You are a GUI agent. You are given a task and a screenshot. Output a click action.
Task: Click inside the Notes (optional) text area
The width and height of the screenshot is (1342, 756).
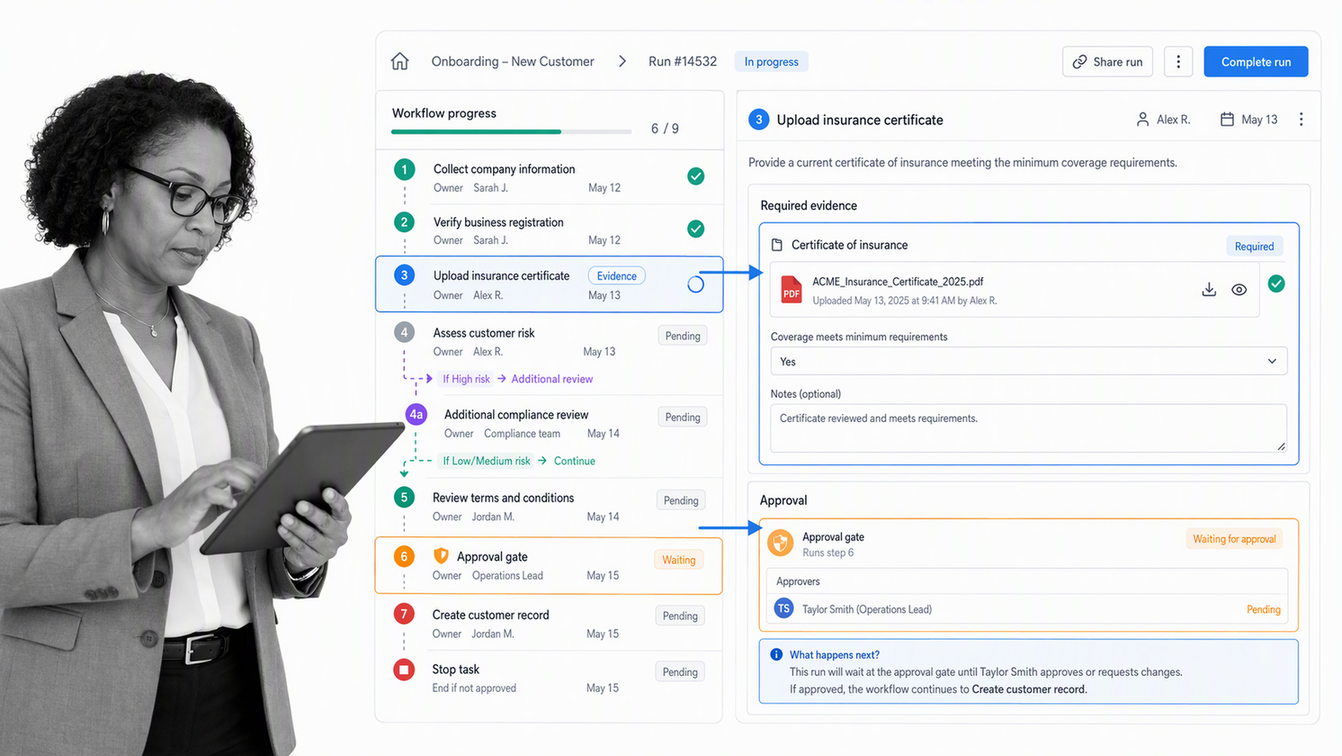pos(1029,428)
